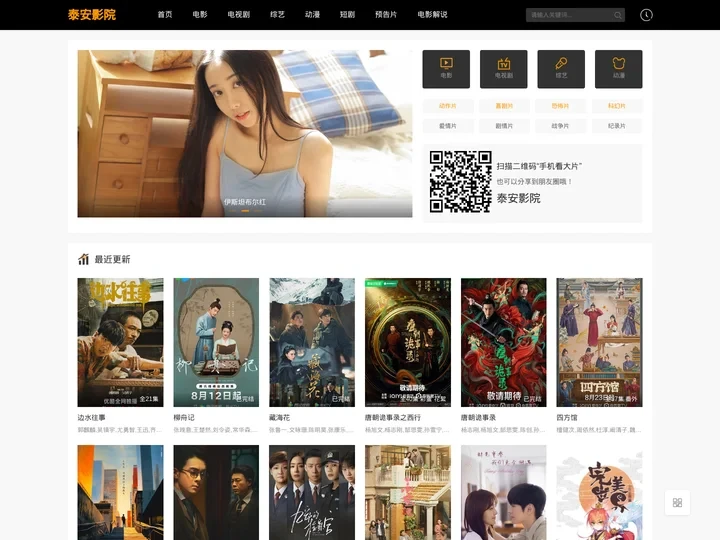Filter by 喜剧片 genre

coord(504,106)
